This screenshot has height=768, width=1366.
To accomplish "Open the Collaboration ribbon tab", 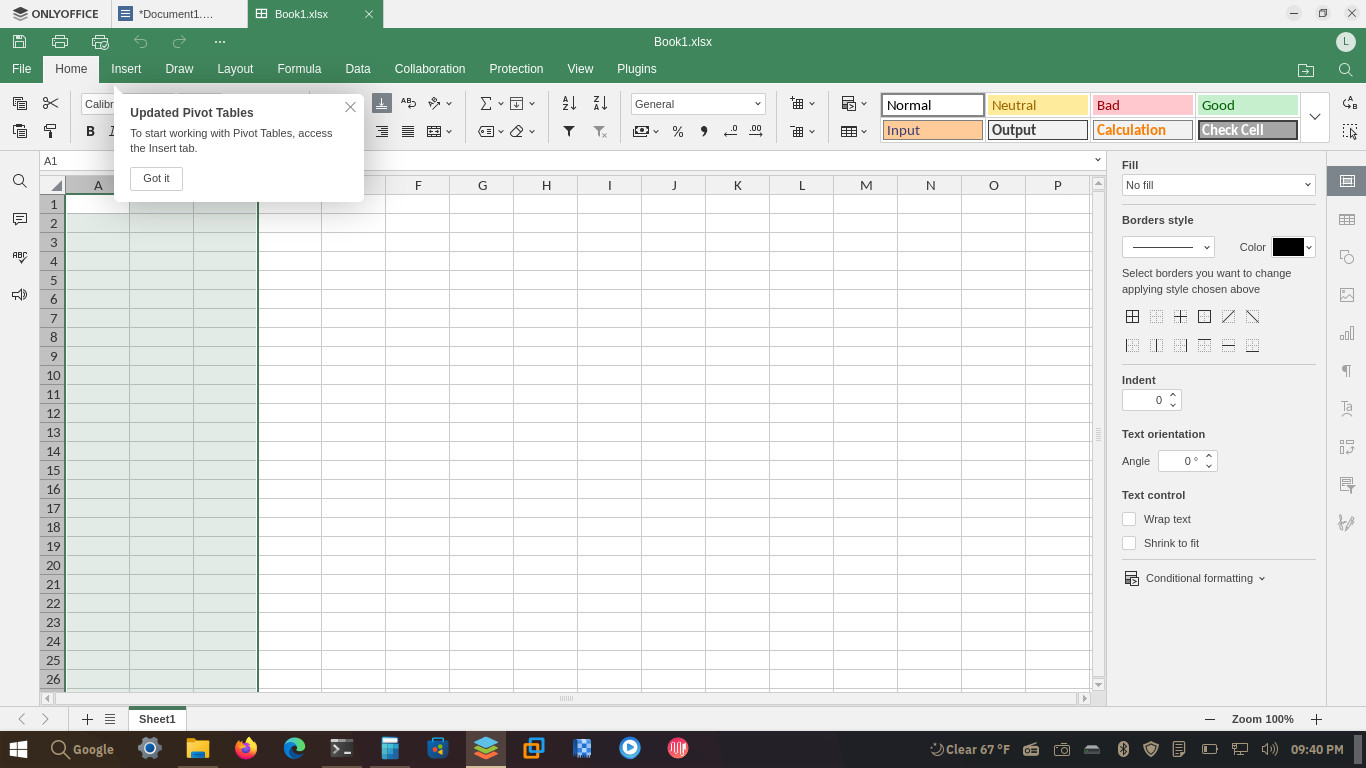I will pyautogui.click(x=430, y=69).
